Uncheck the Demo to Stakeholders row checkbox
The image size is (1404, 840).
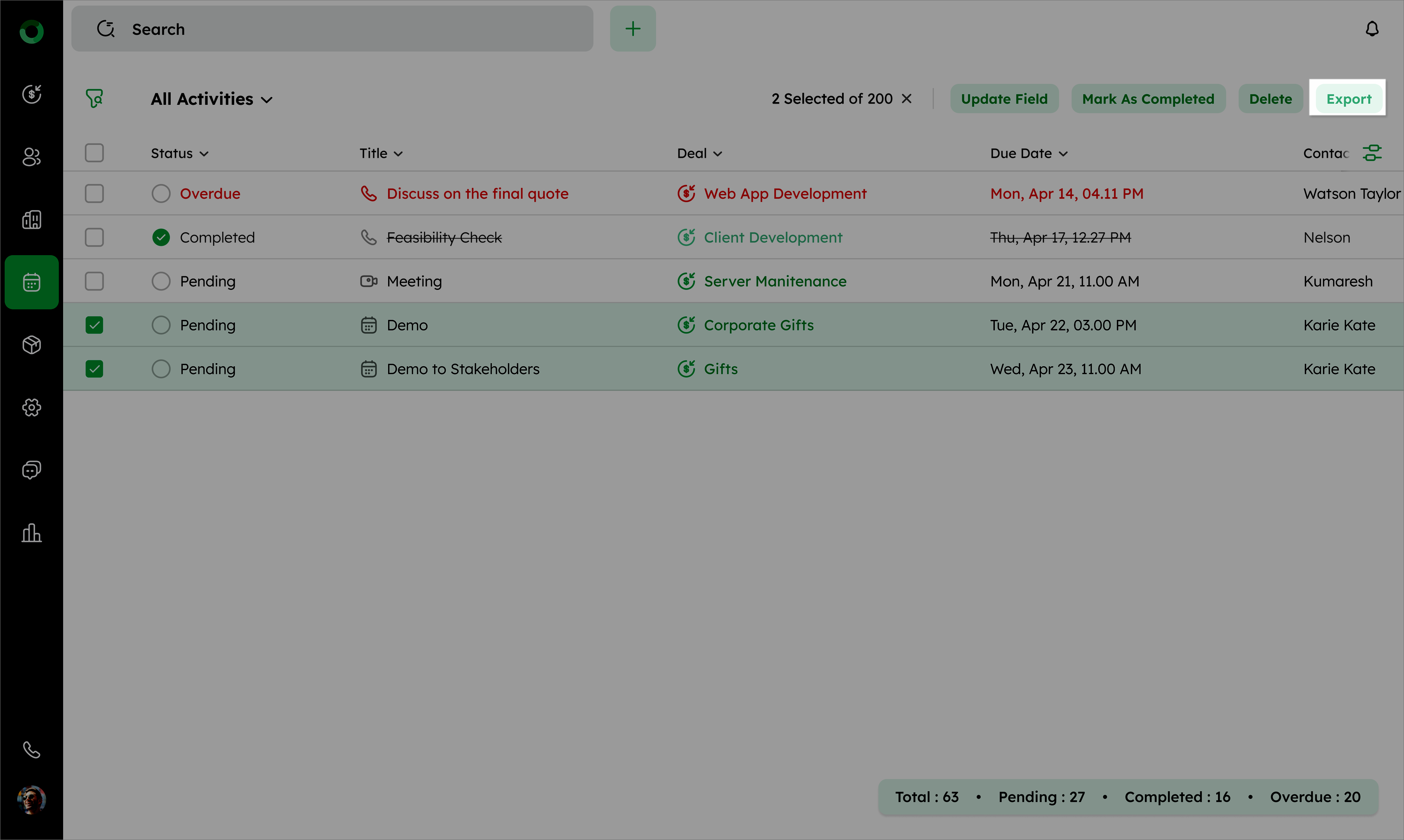click(95, 369)
